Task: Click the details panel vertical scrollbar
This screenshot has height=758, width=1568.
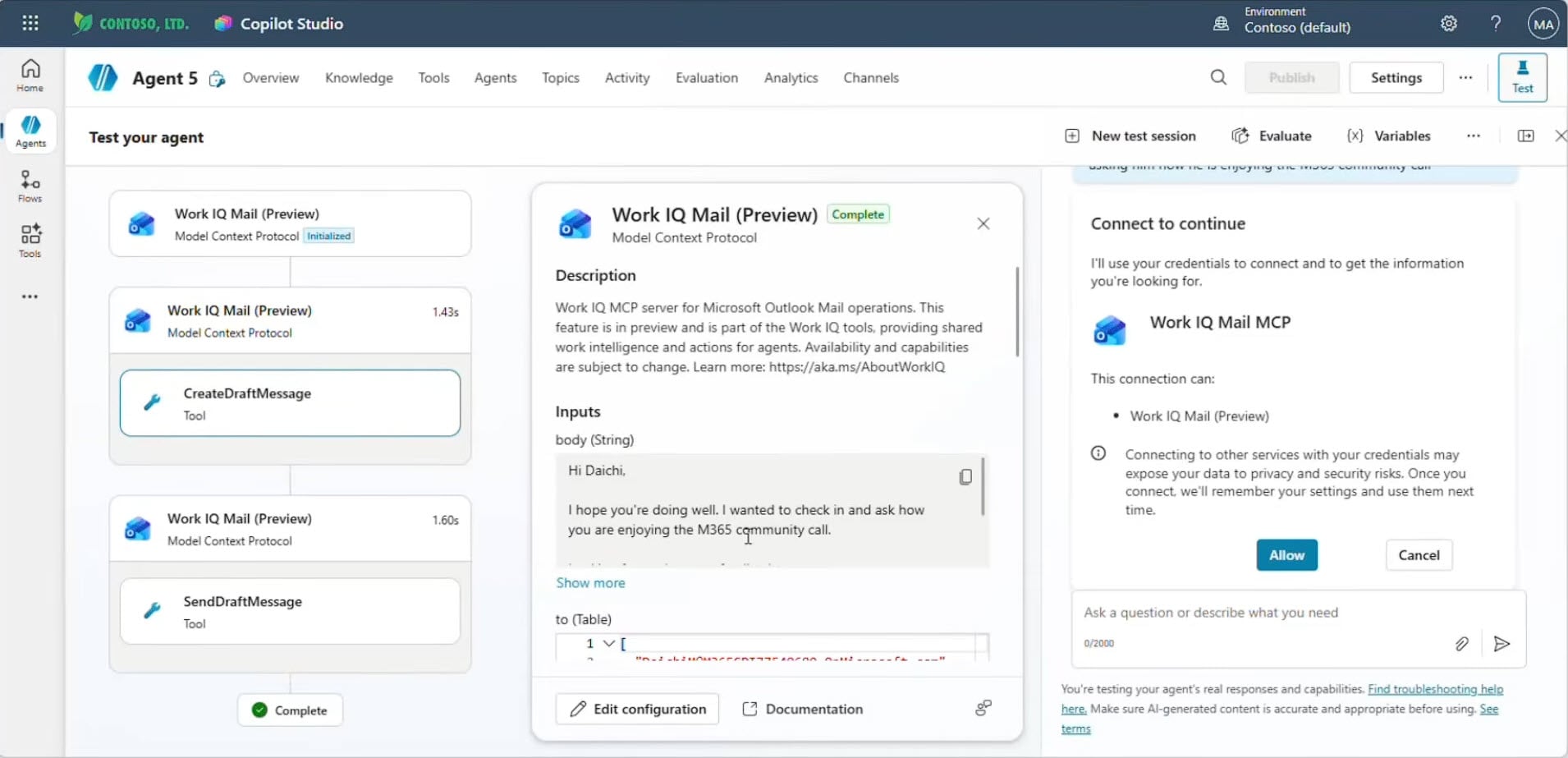Action: 1017,312
